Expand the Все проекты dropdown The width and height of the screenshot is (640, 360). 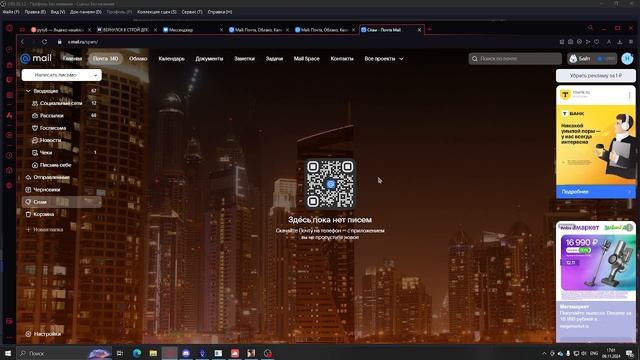(x=384, y=59)
